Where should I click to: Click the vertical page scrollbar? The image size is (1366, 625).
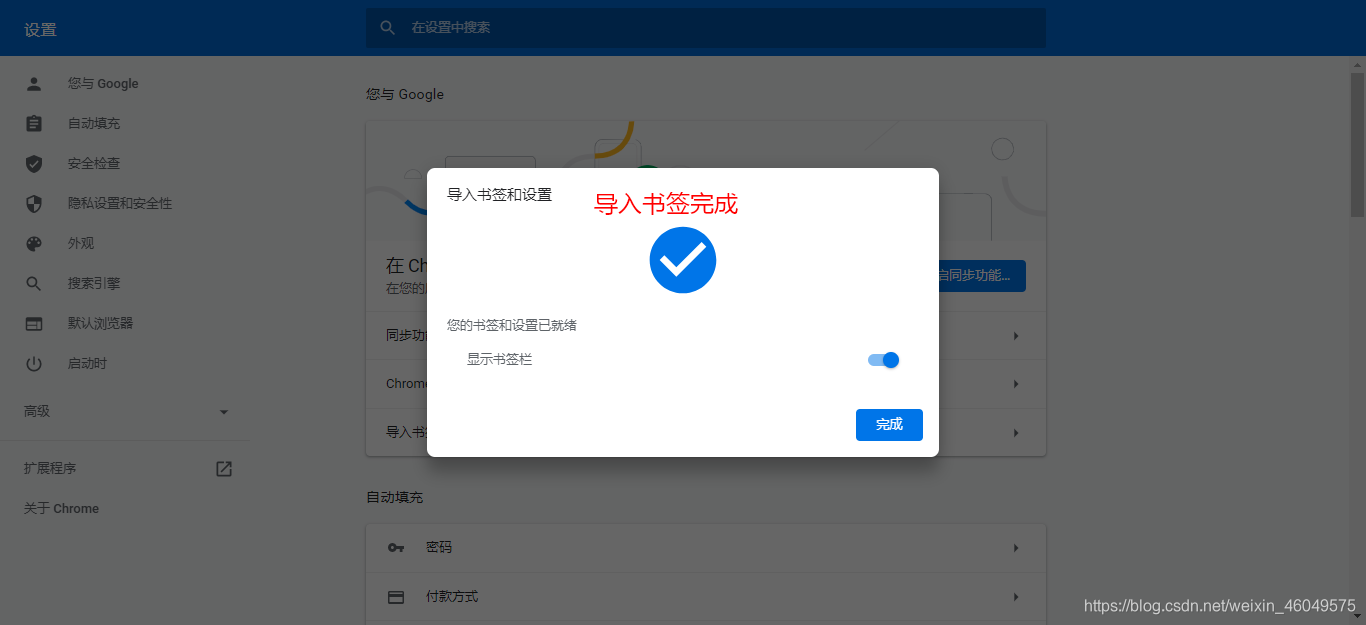(1357, 340)
